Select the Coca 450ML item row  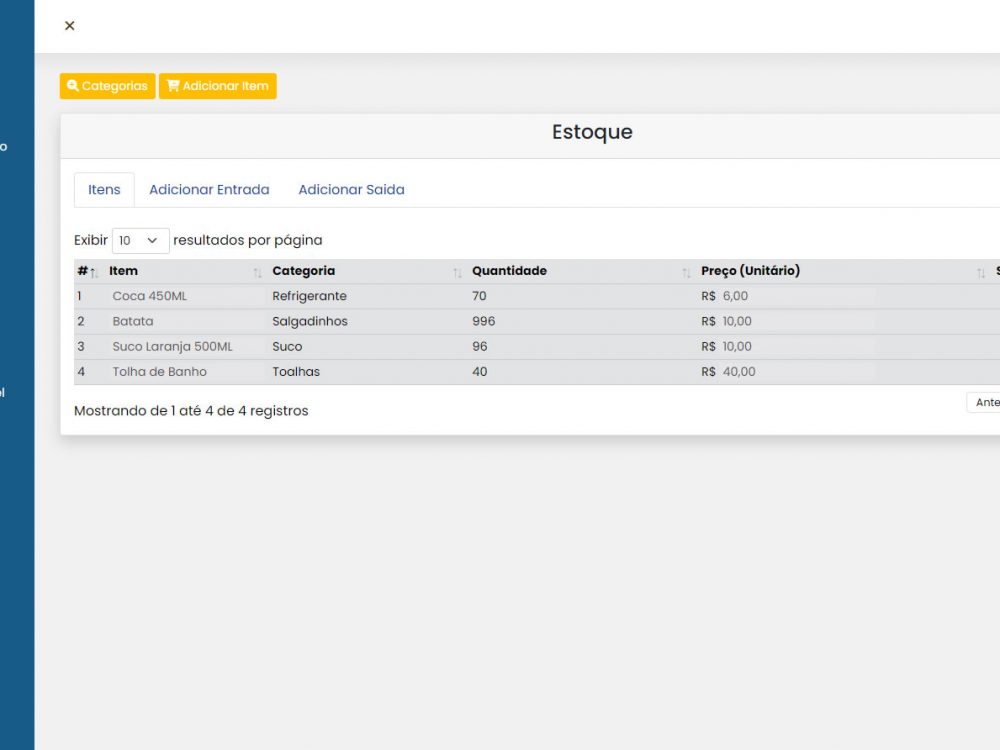point(150,296)
